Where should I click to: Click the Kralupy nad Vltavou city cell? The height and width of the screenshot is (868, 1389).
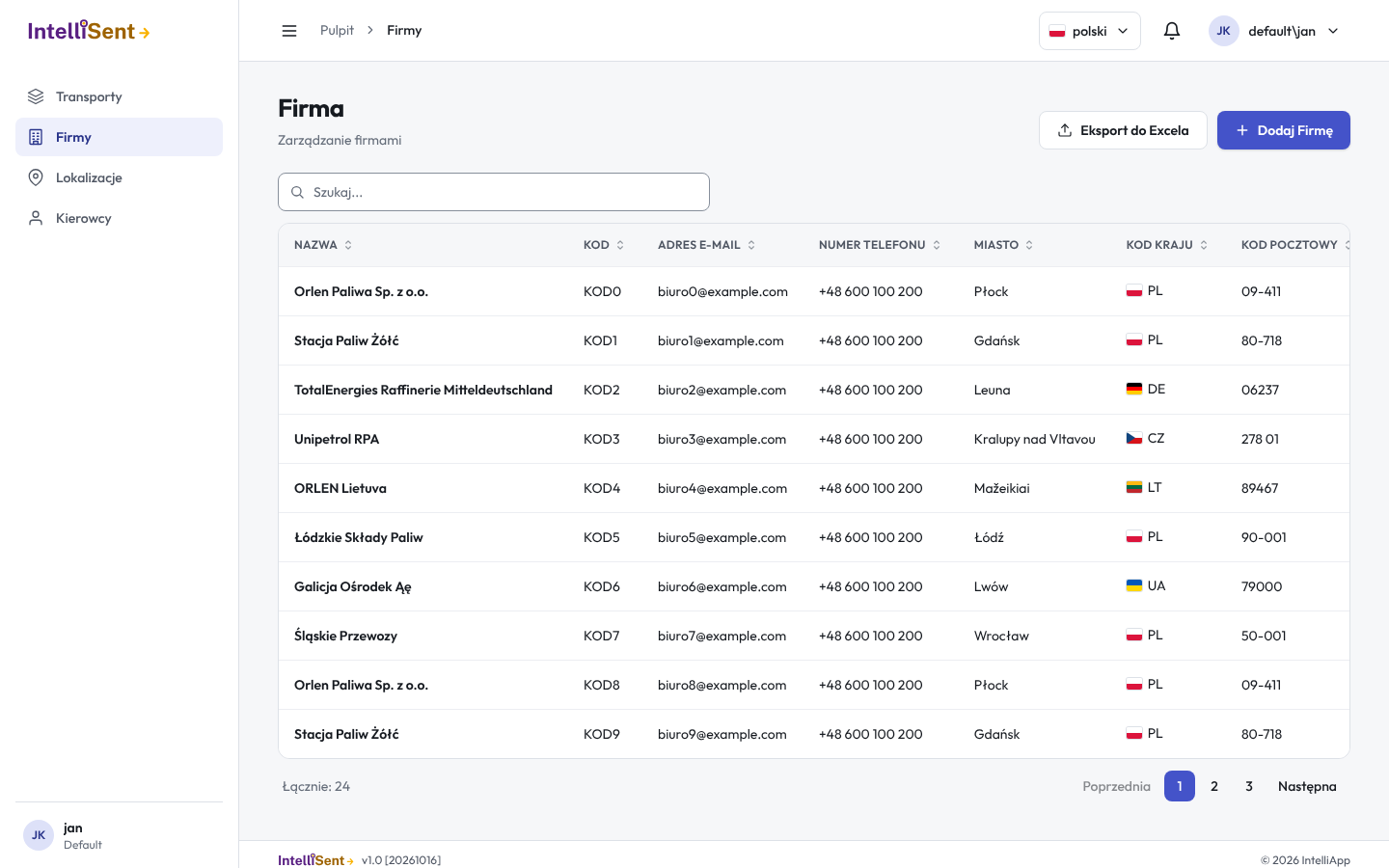tap(1035, 439)
